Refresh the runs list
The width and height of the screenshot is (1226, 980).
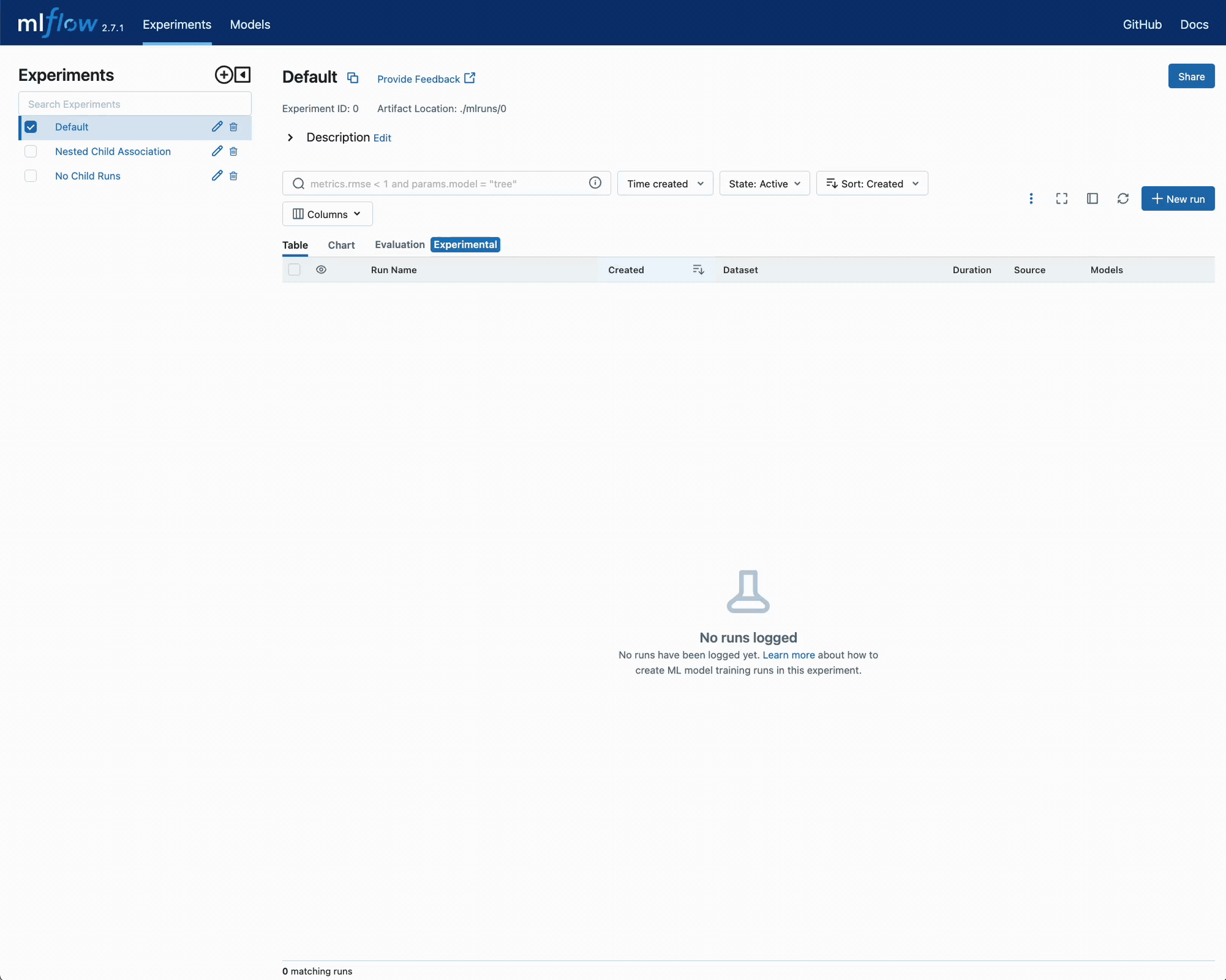(x=1122, y=199)
